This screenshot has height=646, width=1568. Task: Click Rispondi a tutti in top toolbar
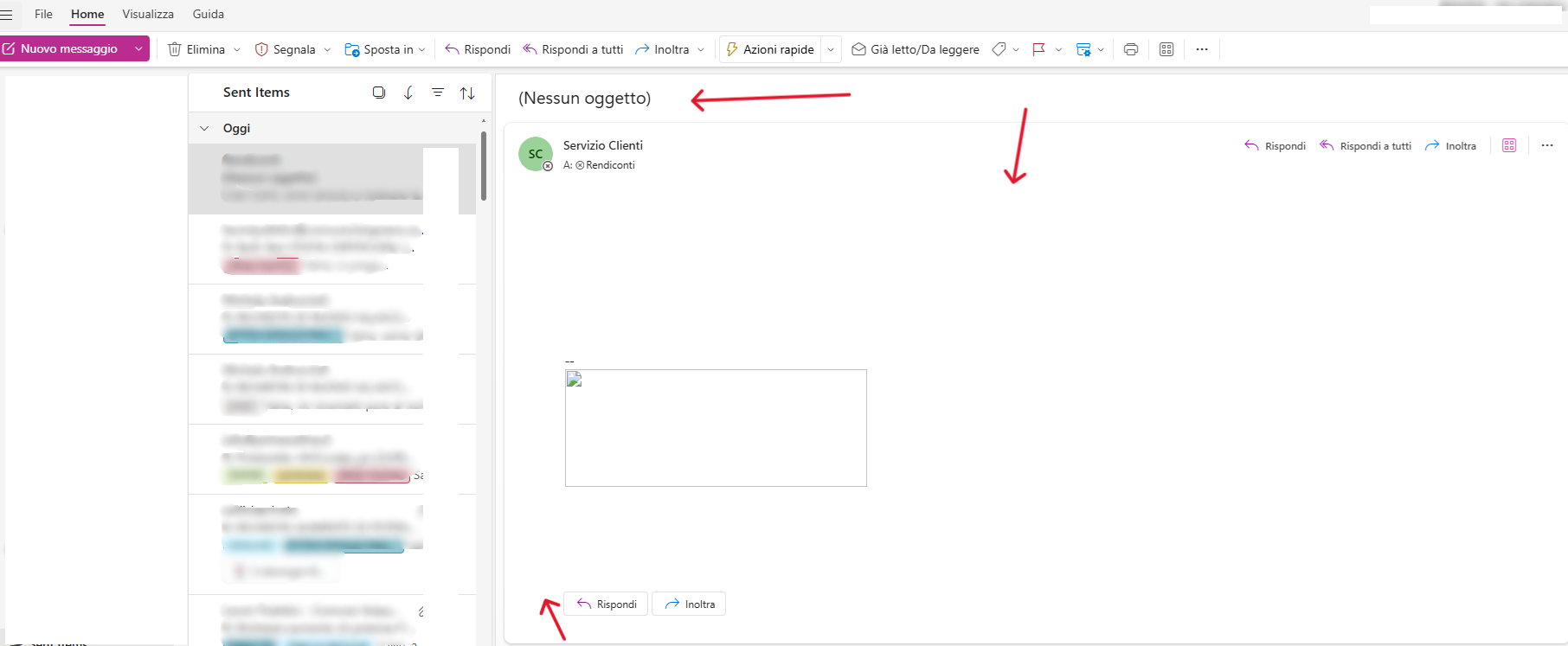(573, 49)
